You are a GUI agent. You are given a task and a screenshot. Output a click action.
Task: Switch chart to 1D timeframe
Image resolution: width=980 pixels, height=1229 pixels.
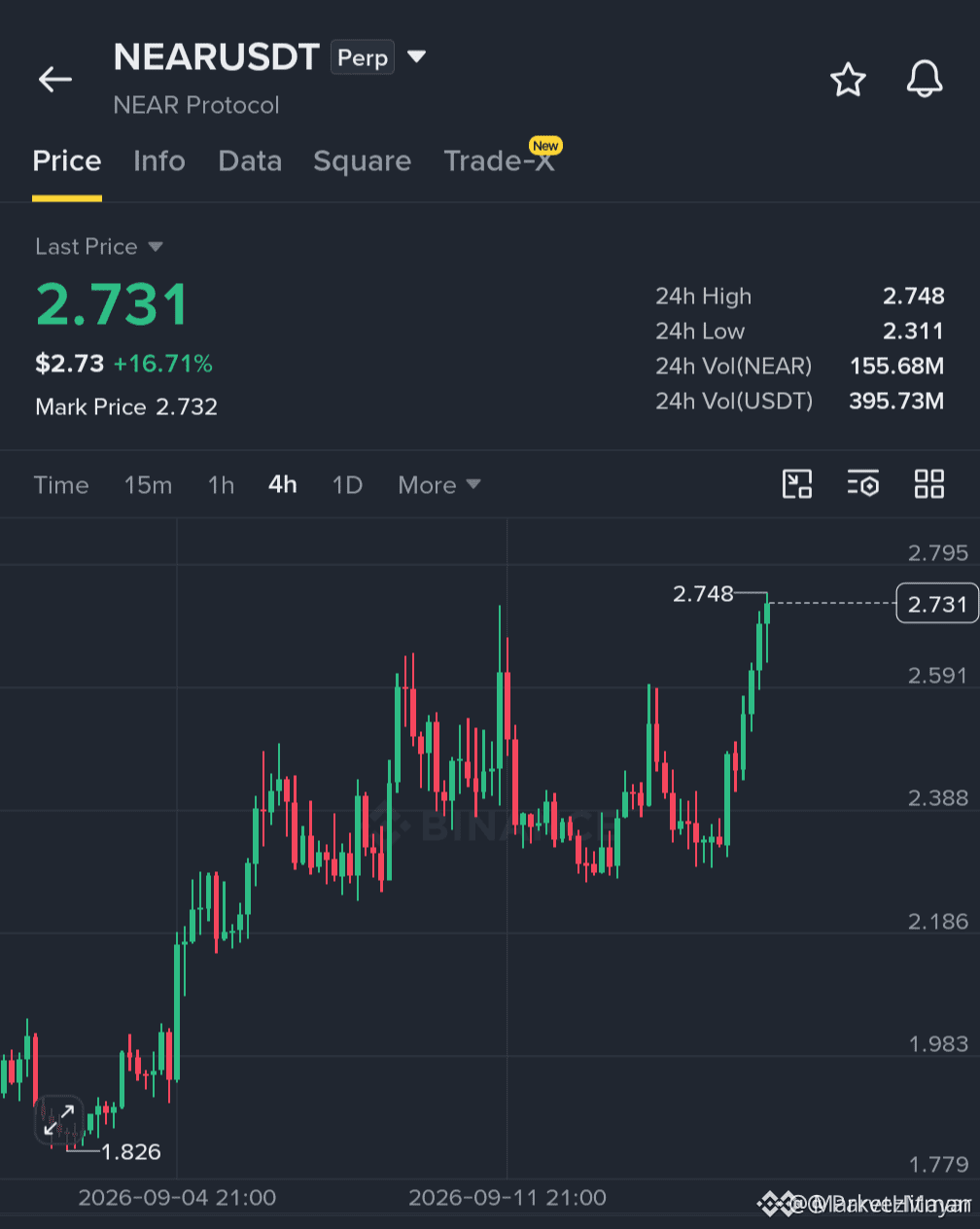(347, 485)
